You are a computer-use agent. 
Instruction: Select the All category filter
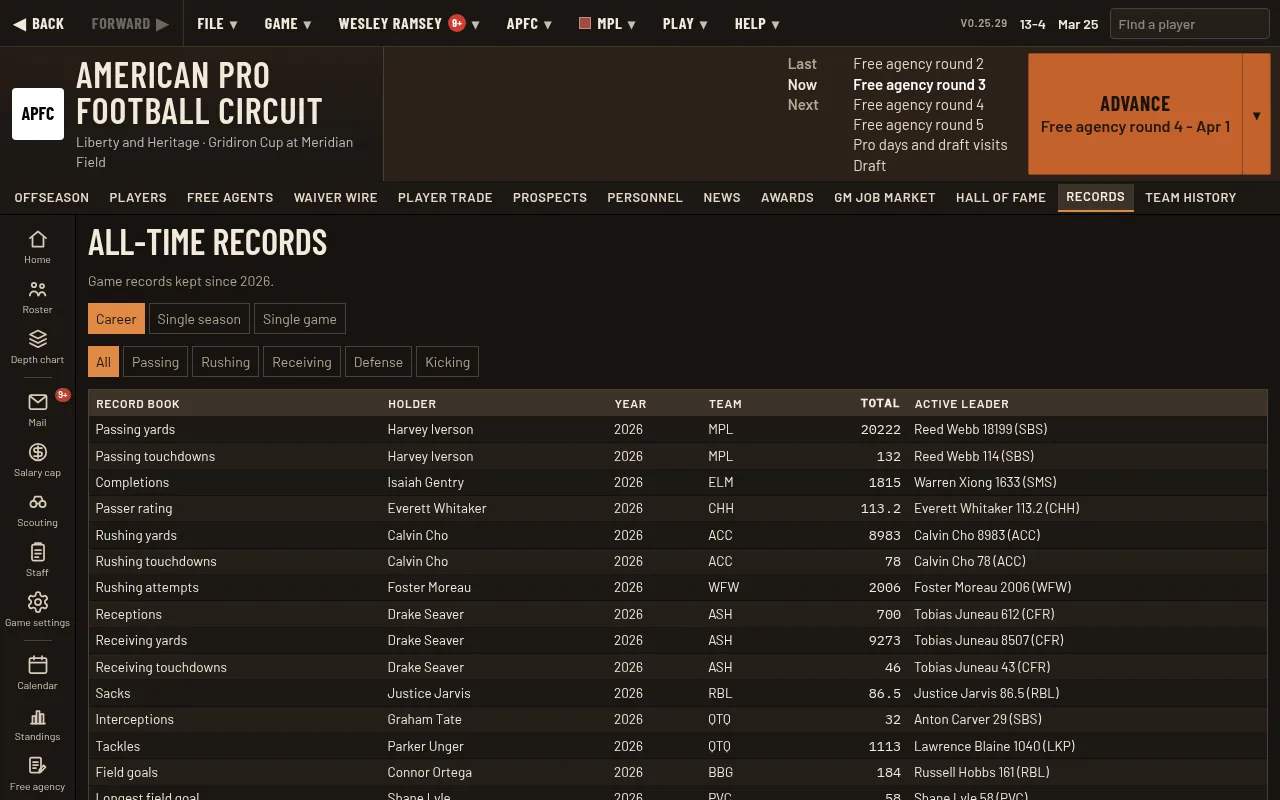click(104, 362)
